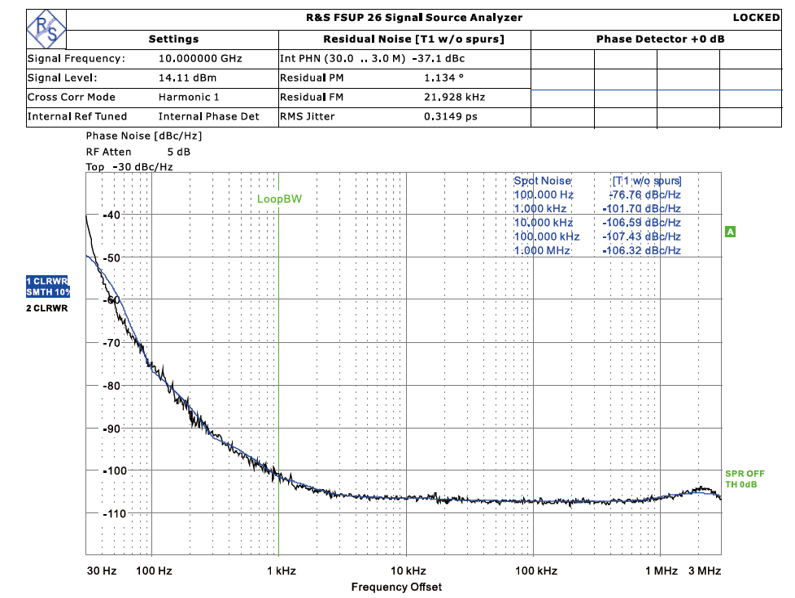
Task: Click the Frequency Offset axis label
Action: tap(396, 587)
